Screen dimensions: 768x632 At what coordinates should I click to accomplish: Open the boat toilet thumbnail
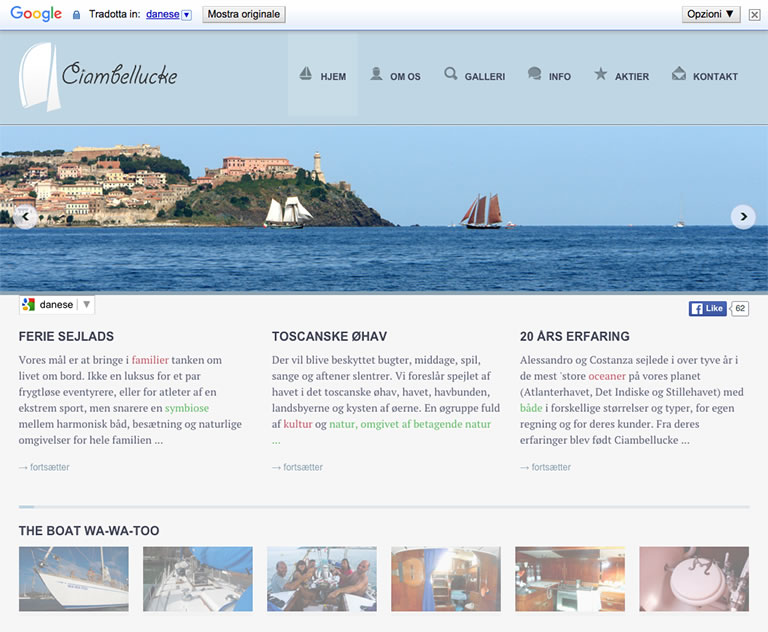click(694, 579)
